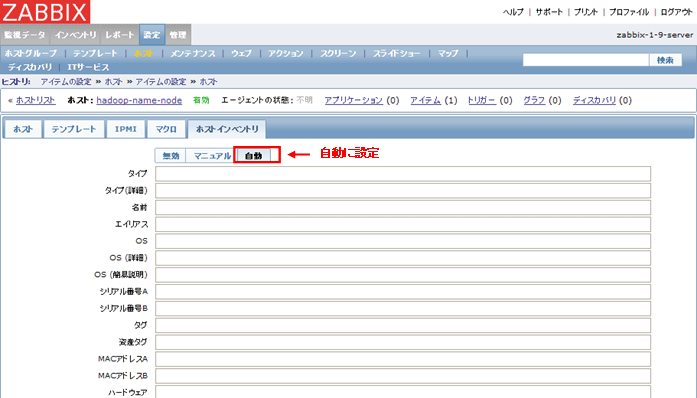Return to ホストリスト link

36,101
